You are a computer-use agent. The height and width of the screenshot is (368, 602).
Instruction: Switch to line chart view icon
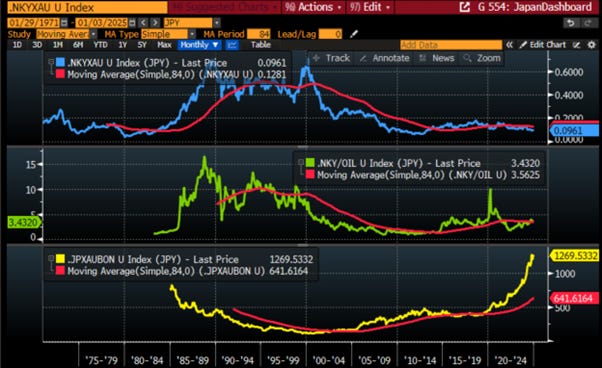(232, 45)
